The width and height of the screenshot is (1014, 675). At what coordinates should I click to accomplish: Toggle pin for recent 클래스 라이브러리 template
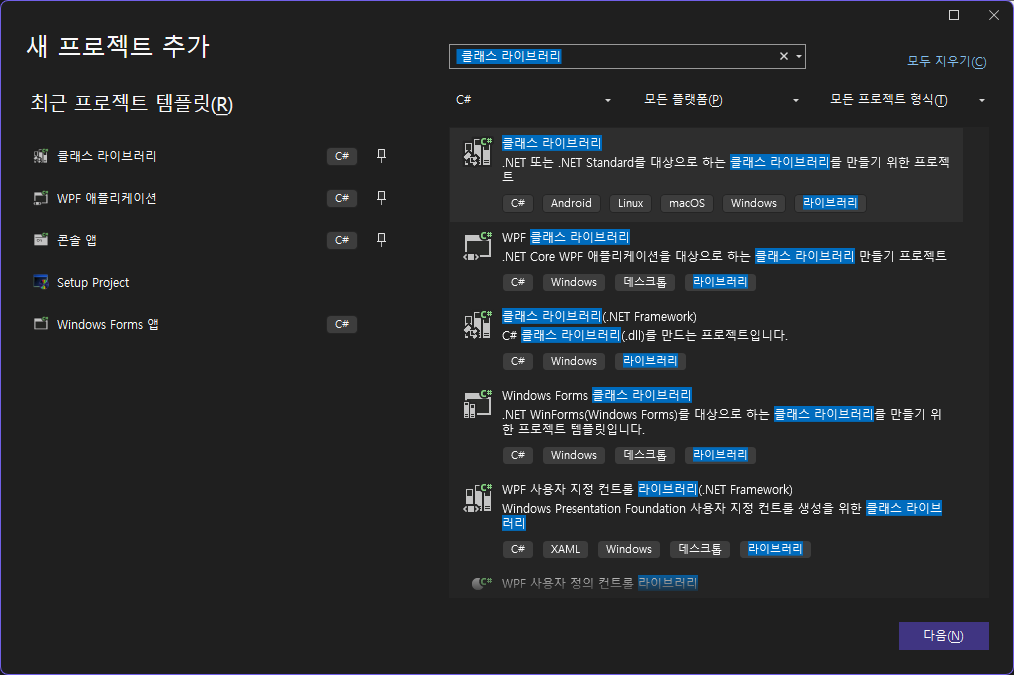[381, 156]
